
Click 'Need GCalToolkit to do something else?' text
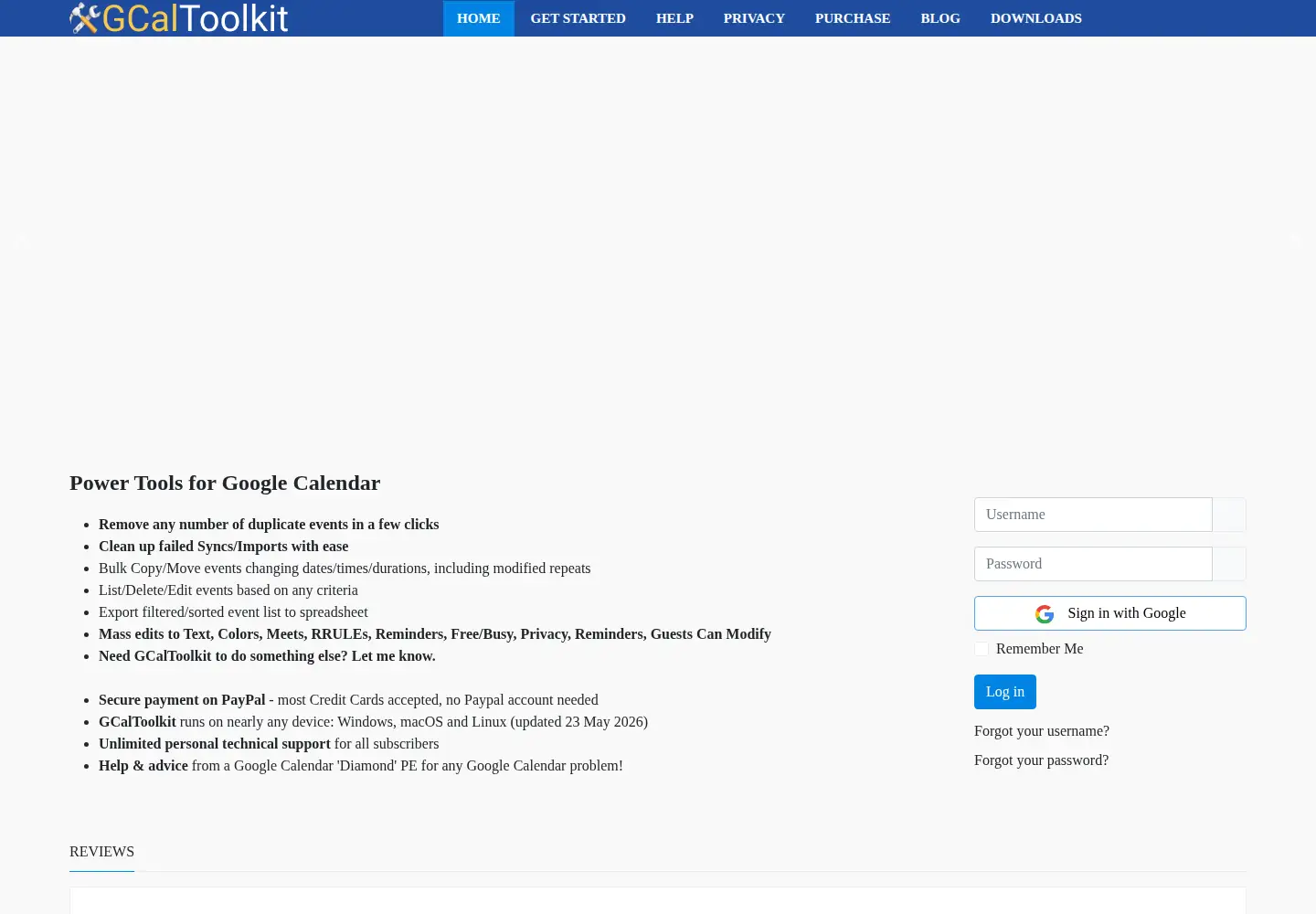[267, 656]
